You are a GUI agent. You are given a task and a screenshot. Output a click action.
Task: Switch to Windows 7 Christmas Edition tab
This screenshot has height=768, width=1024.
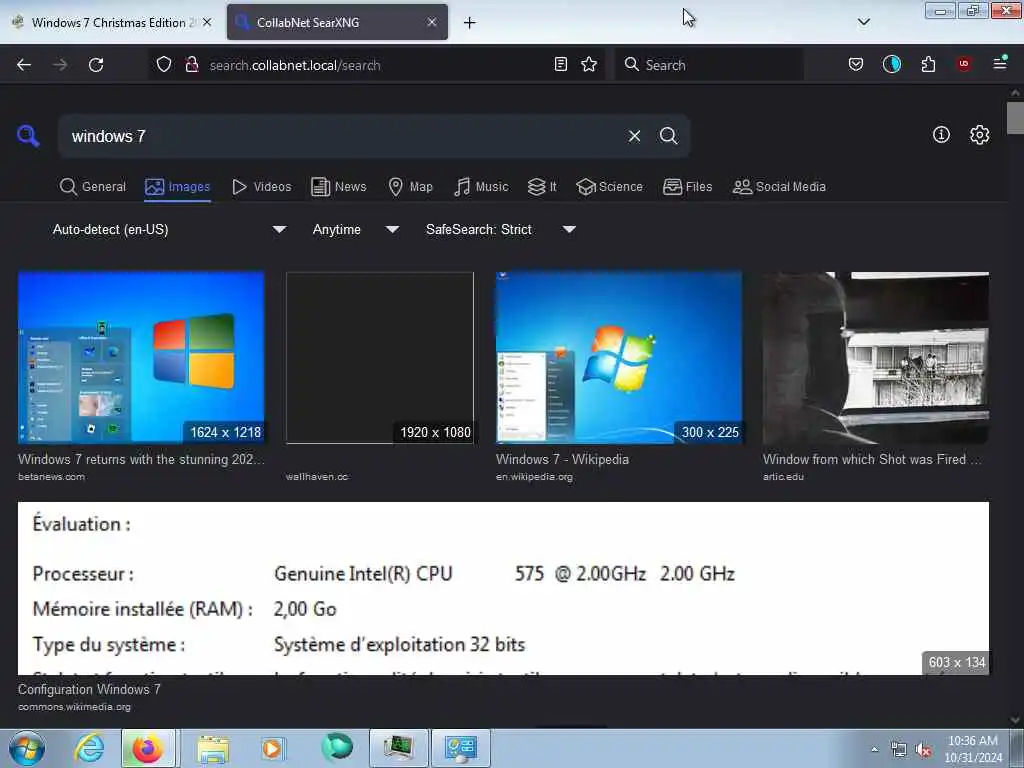pos(112,22)
